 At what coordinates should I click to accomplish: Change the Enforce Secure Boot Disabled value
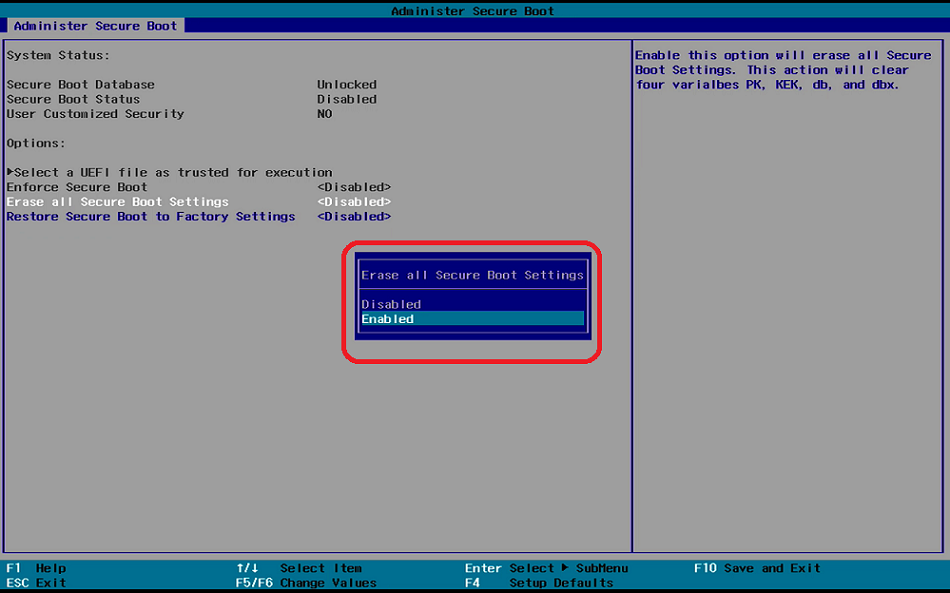(354, 187)
